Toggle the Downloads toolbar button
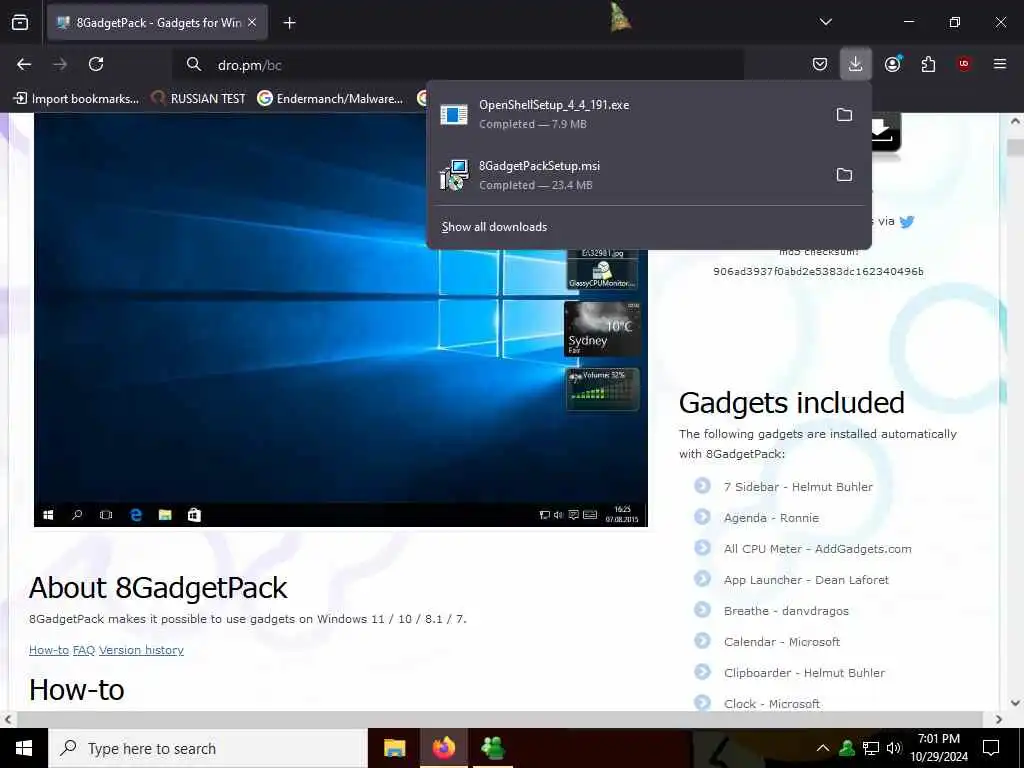This screenshot has height=768, width=1024. 856,64
